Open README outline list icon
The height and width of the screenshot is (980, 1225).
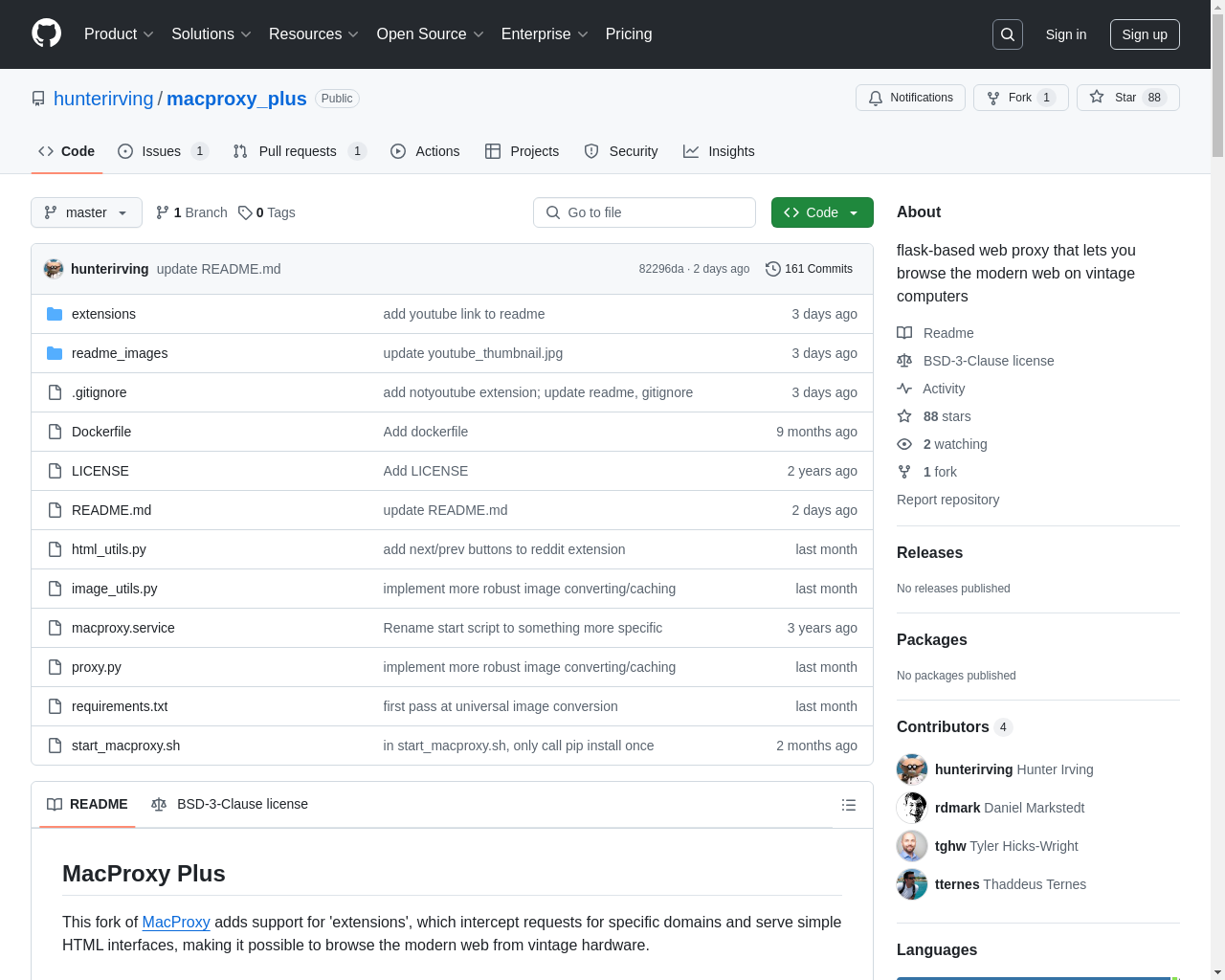[x=849, y=805]
